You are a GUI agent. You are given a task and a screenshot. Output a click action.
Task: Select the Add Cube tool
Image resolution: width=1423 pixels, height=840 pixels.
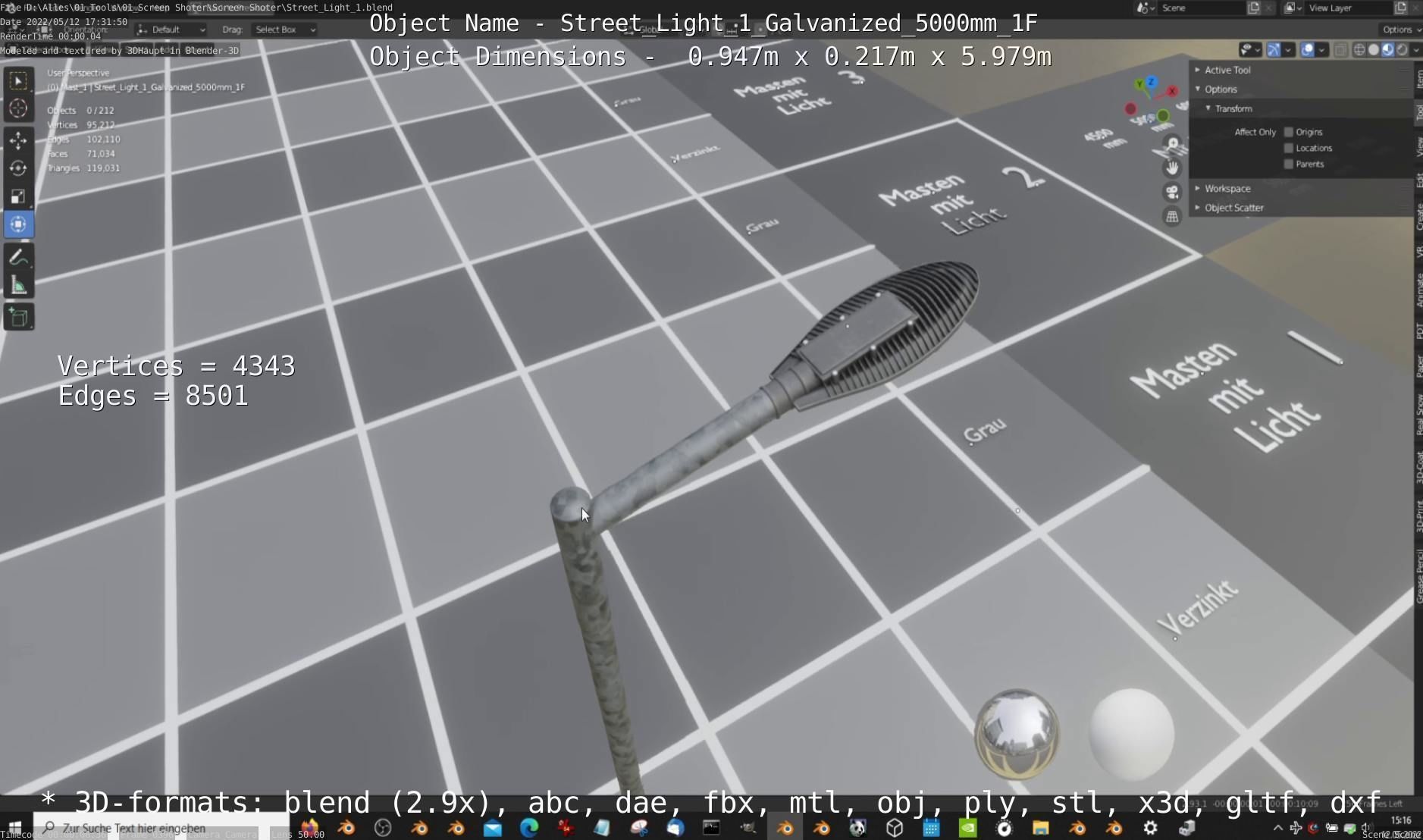(x=18, y=318)
